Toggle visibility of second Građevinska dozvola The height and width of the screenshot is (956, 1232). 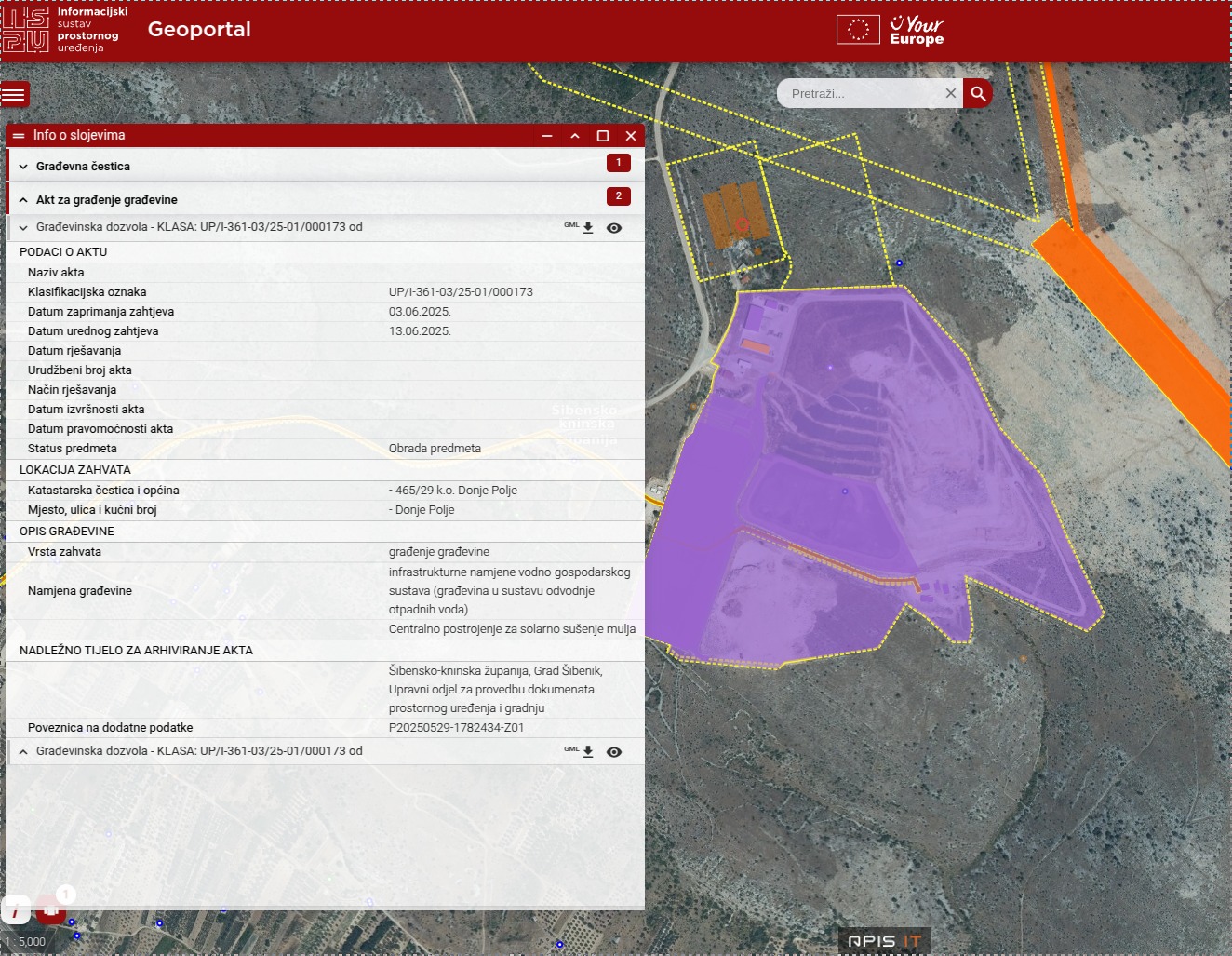pos(614,751)
